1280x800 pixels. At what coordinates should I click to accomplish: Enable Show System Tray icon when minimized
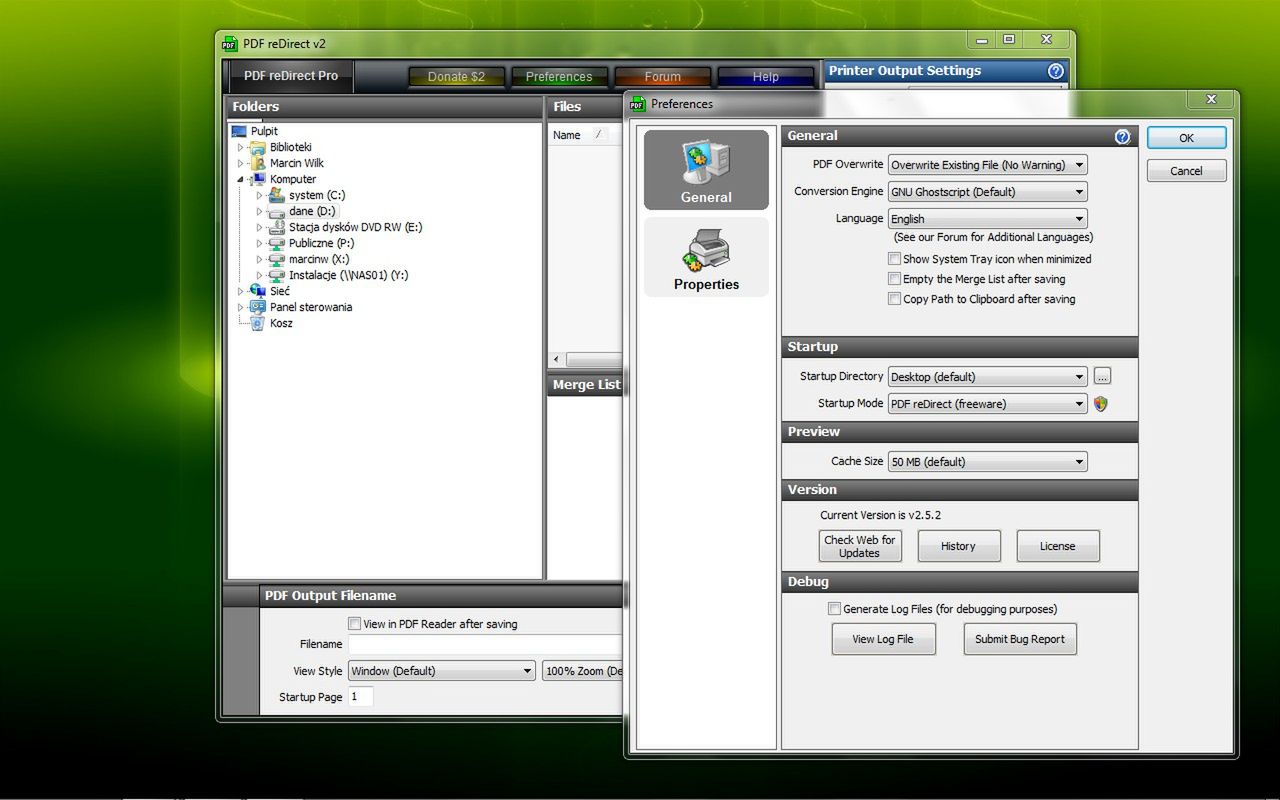(895, 259)
